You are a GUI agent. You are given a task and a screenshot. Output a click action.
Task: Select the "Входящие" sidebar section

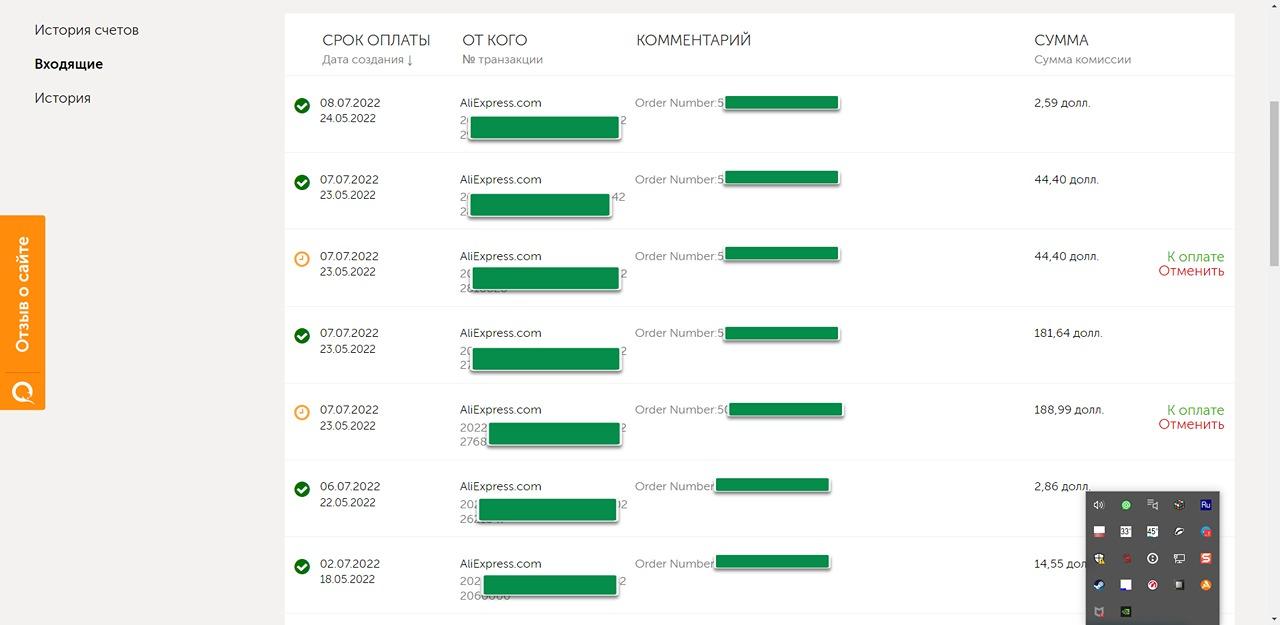(x=69, y=64)
